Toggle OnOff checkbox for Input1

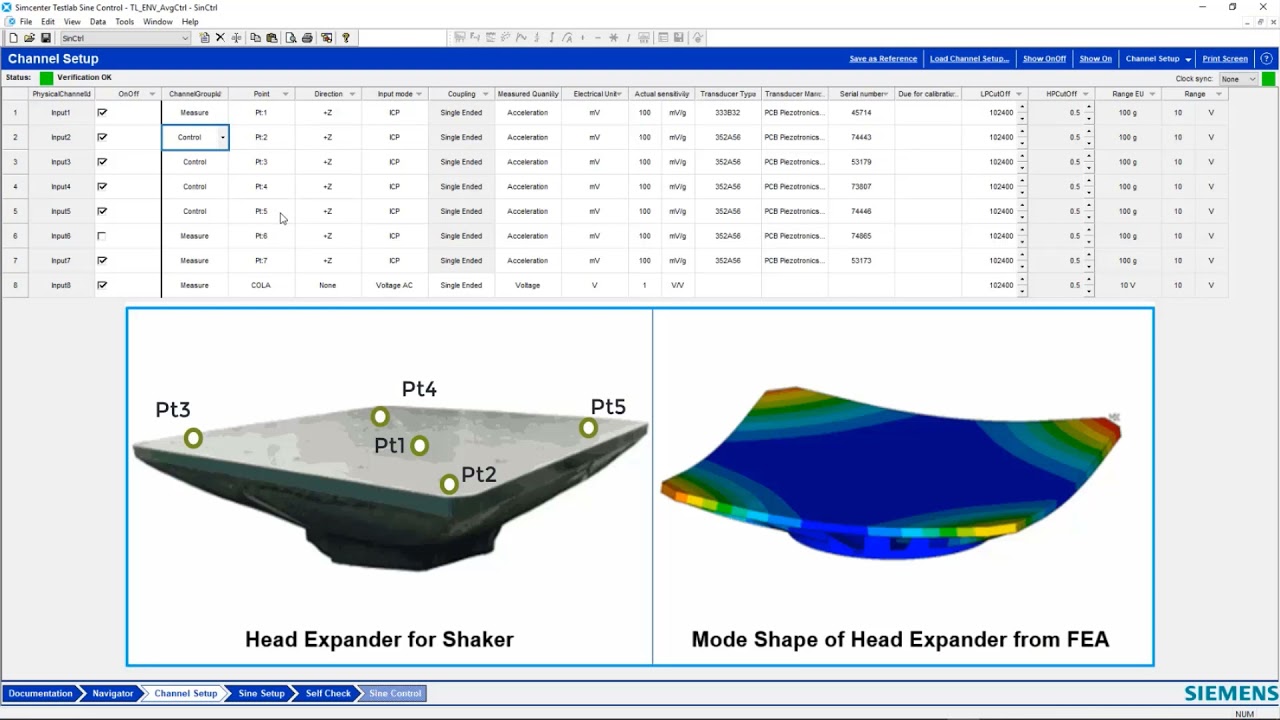(x=101, y=113)
